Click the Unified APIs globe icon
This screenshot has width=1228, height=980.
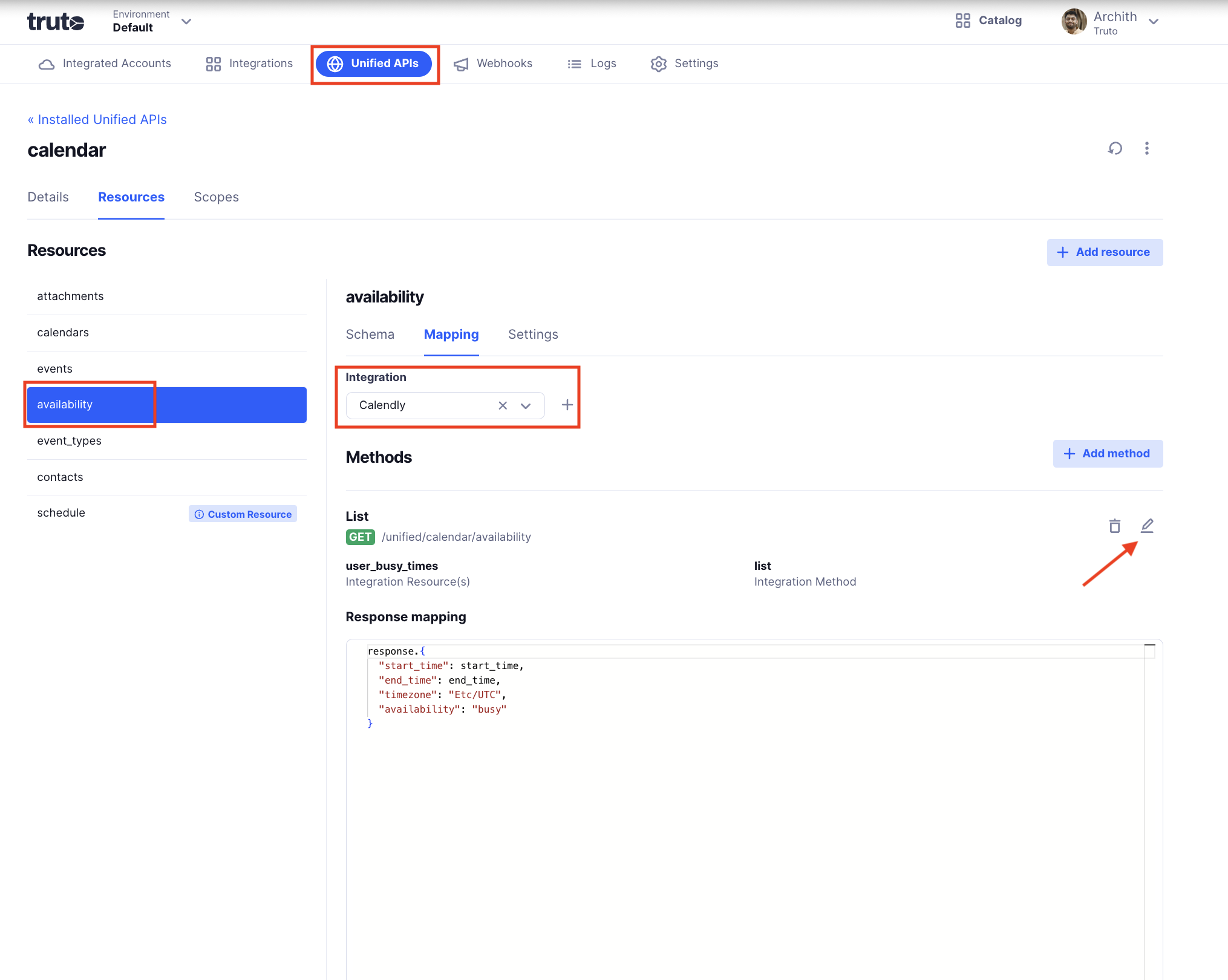click(335, 64)
